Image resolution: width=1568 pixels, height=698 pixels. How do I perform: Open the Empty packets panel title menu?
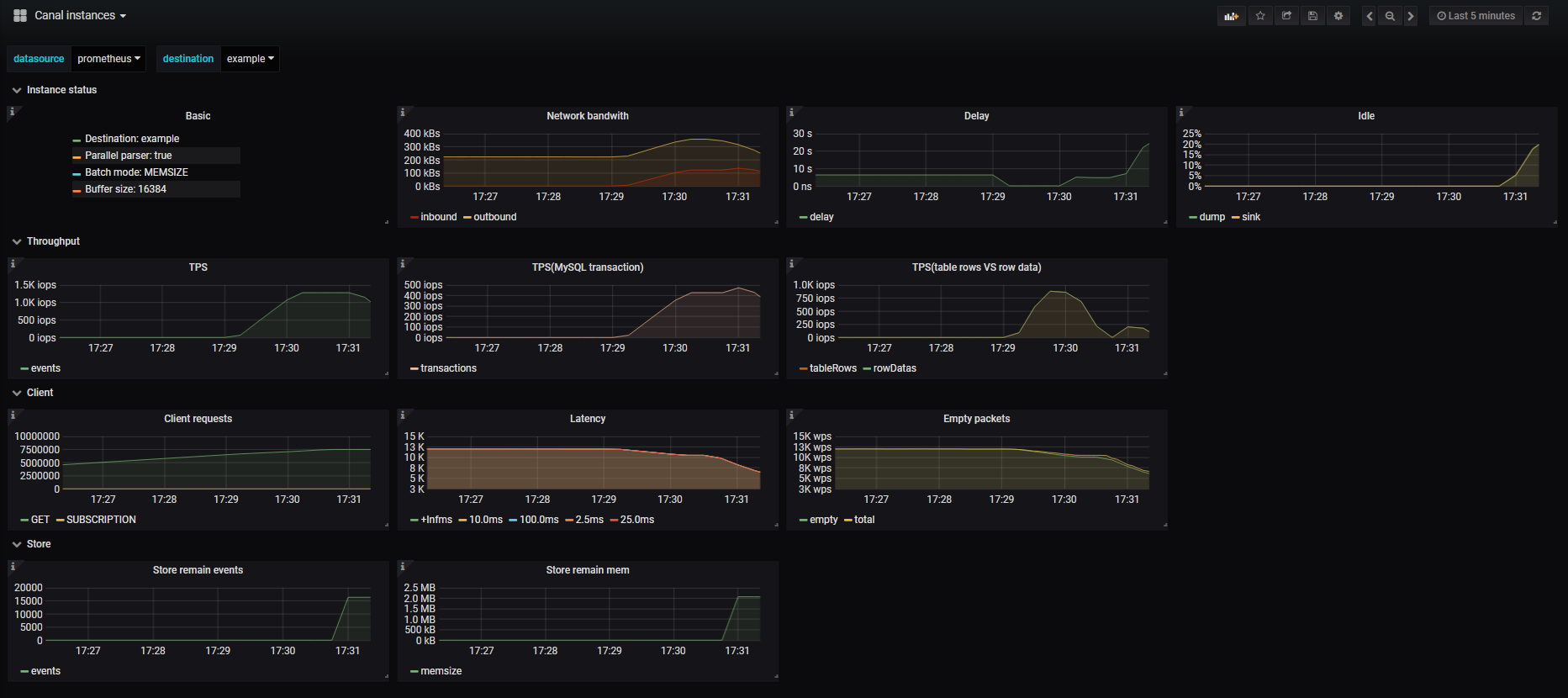[x=977, y=419]
